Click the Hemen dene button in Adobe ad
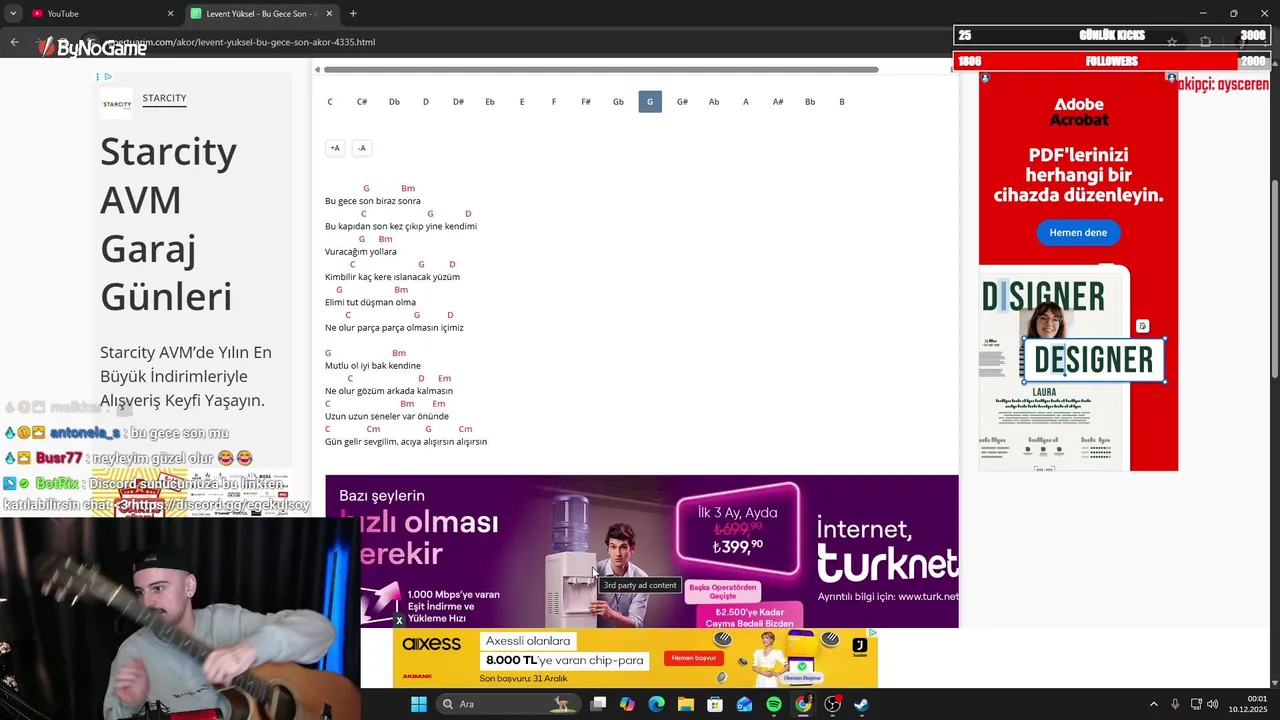The image size is (1280, 720). pos(1078,232)
